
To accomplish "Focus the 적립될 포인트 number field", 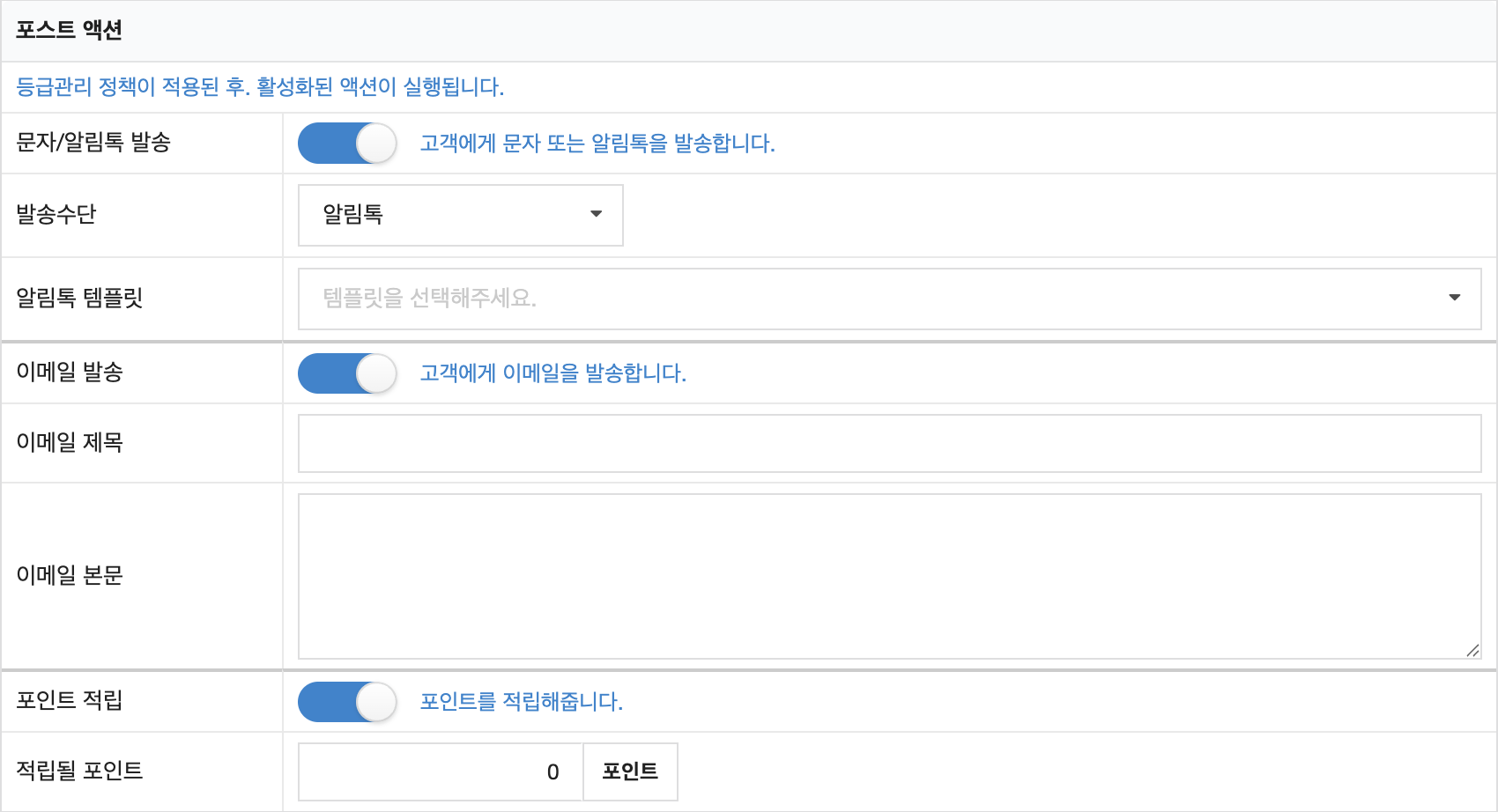I will coord(441,772).
